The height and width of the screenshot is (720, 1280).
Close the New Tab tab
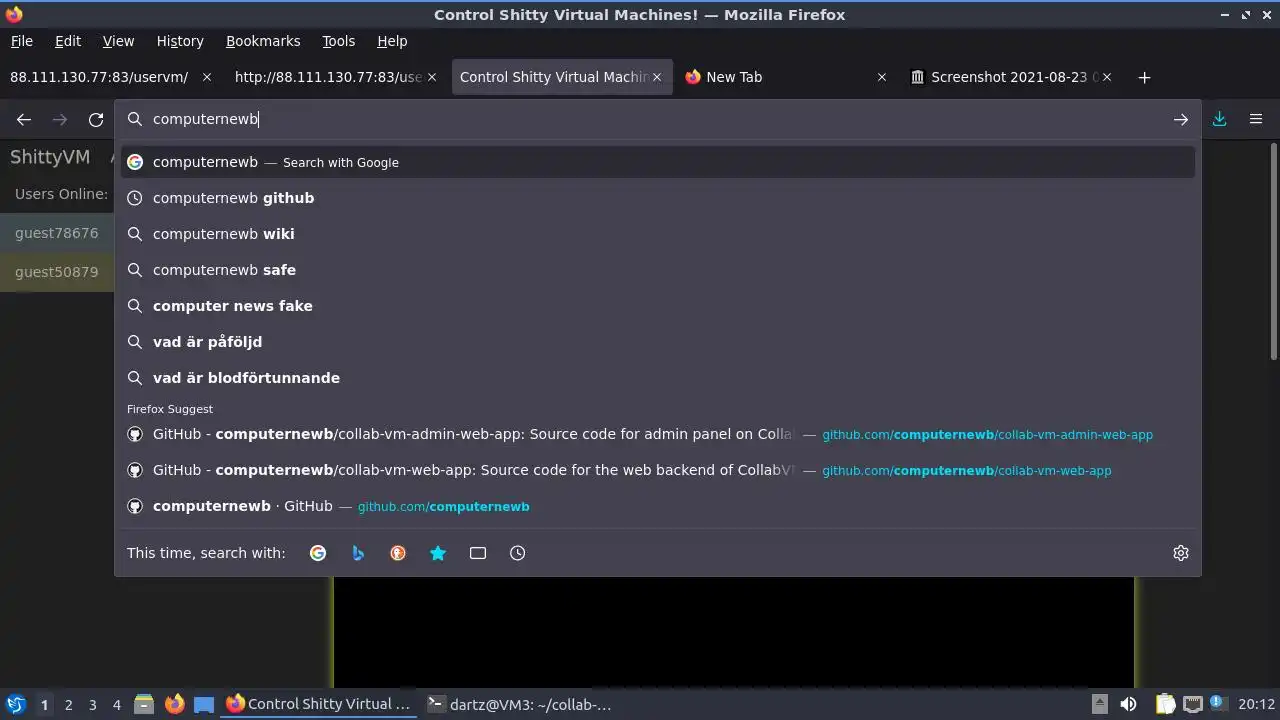point(882,77)
